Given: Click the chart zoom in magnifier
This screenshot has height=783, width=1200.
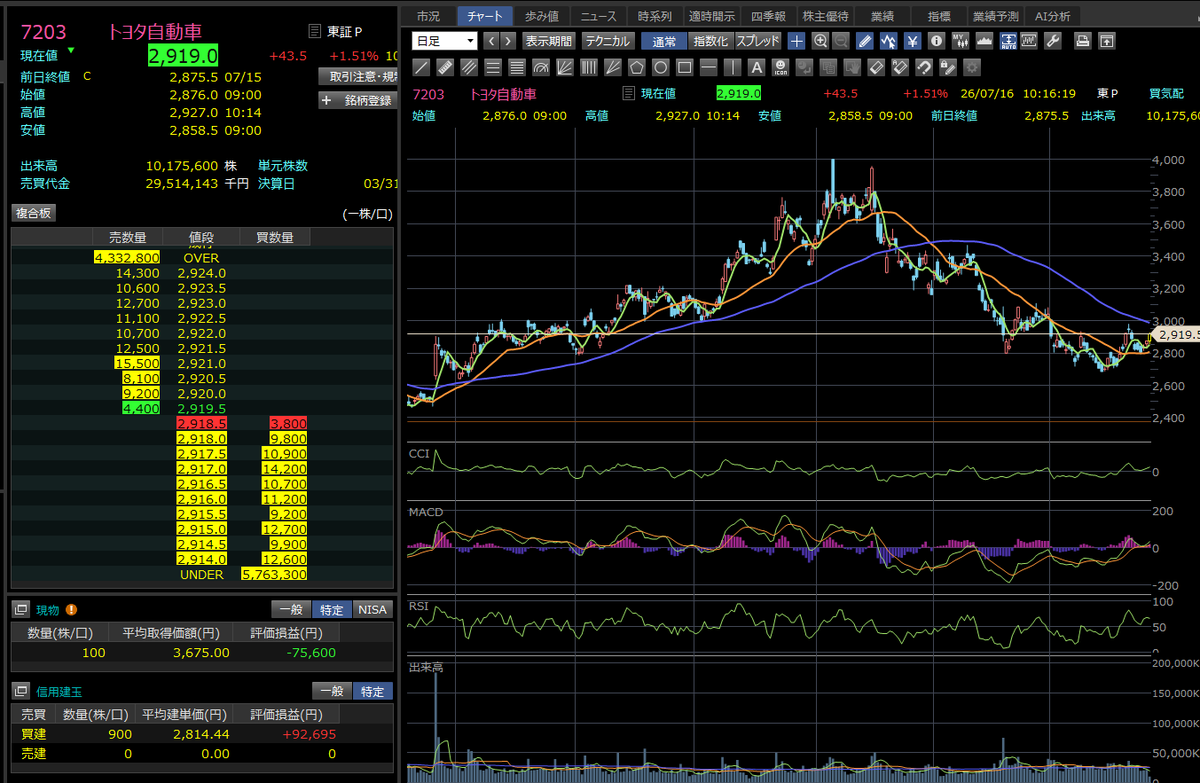Looking at the screenshot, I should coord(820,41).
